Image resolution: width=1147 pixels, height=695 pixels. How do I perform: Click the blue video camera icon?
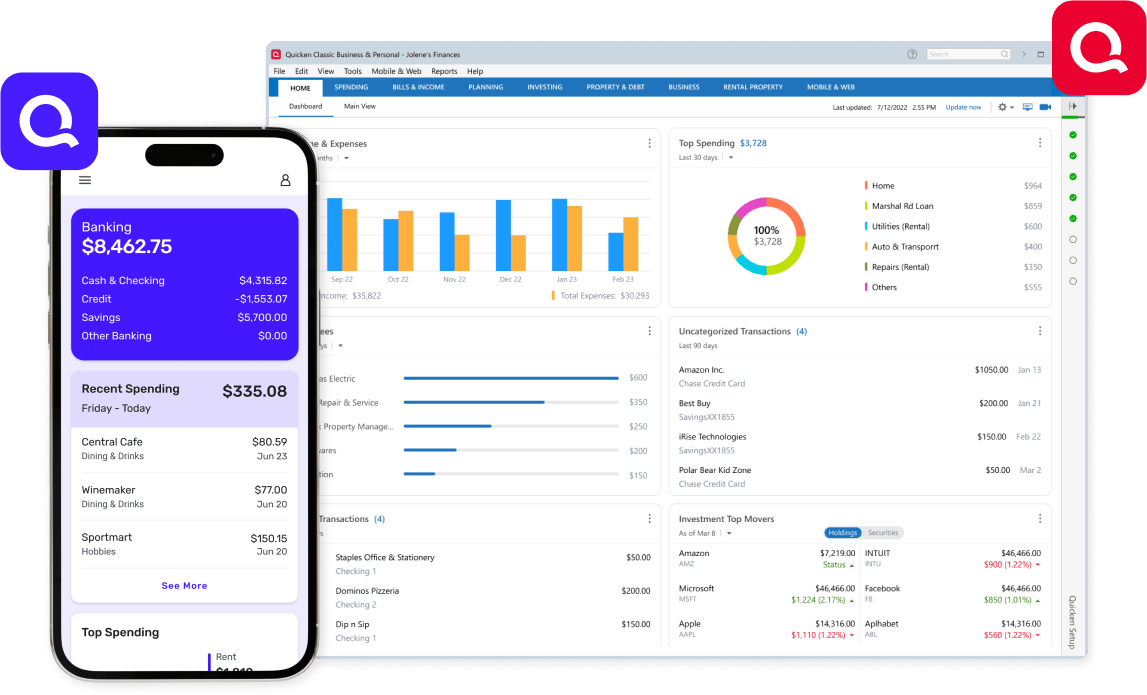(1045, 107)
